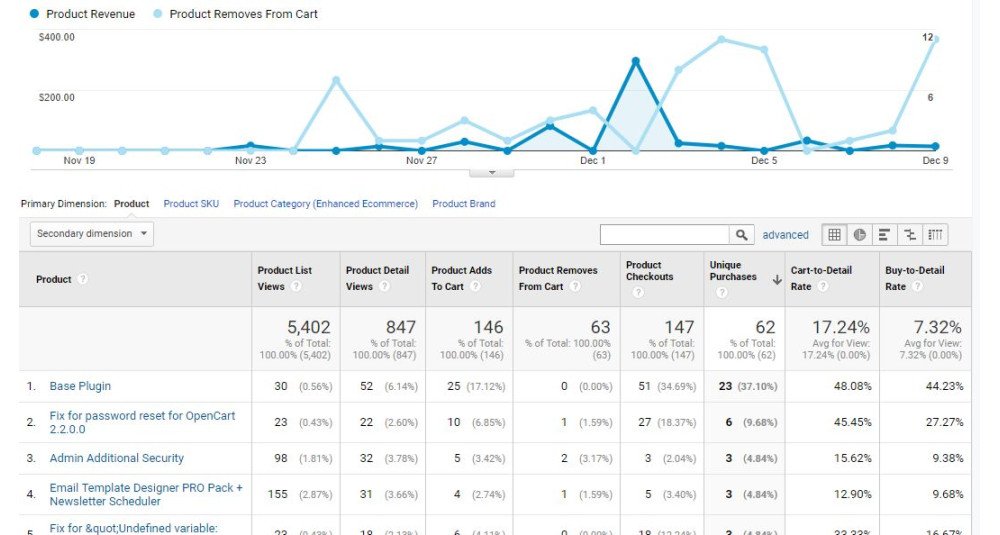Open the advanced filter link

point(785,235)
